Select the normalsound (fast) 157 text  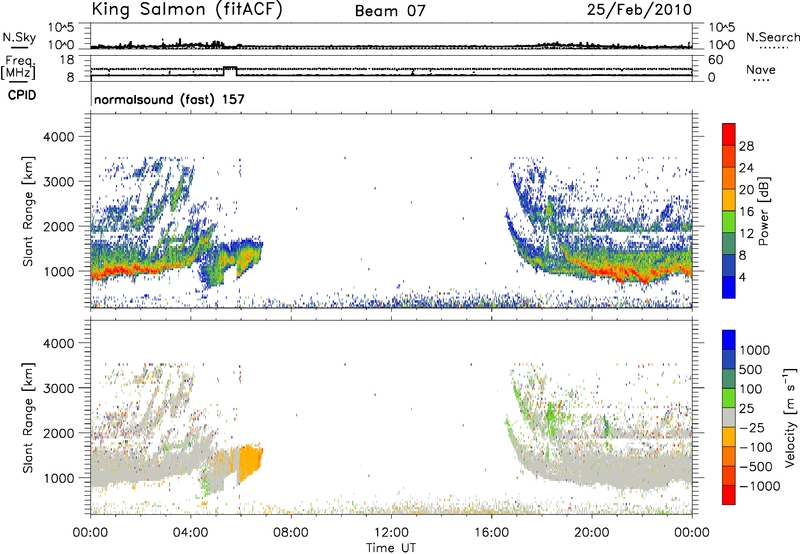click(x=169, y=99)
